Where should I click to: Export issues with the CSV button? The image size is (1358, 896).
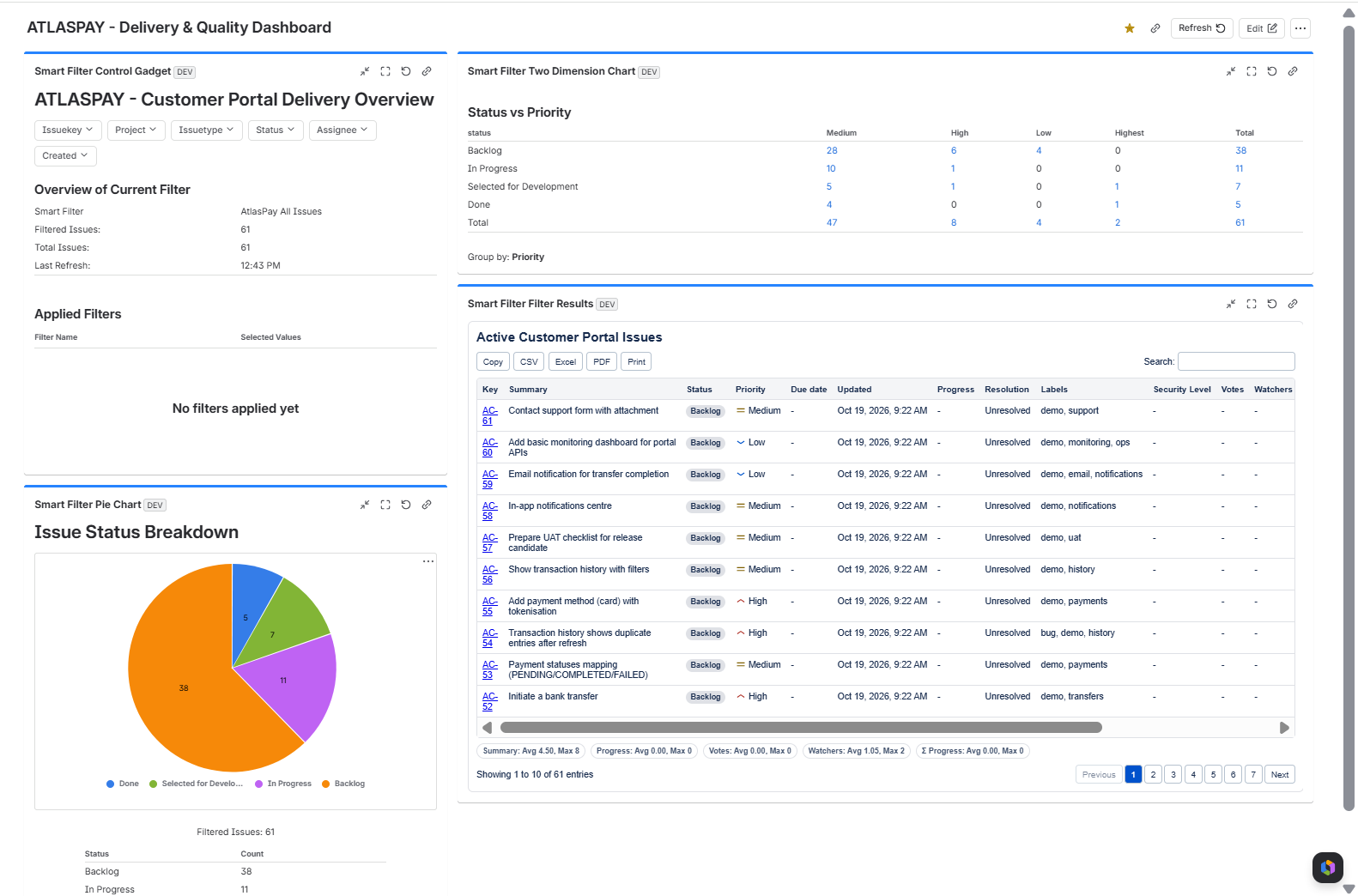pyautogui.click(x=530, y=362)
